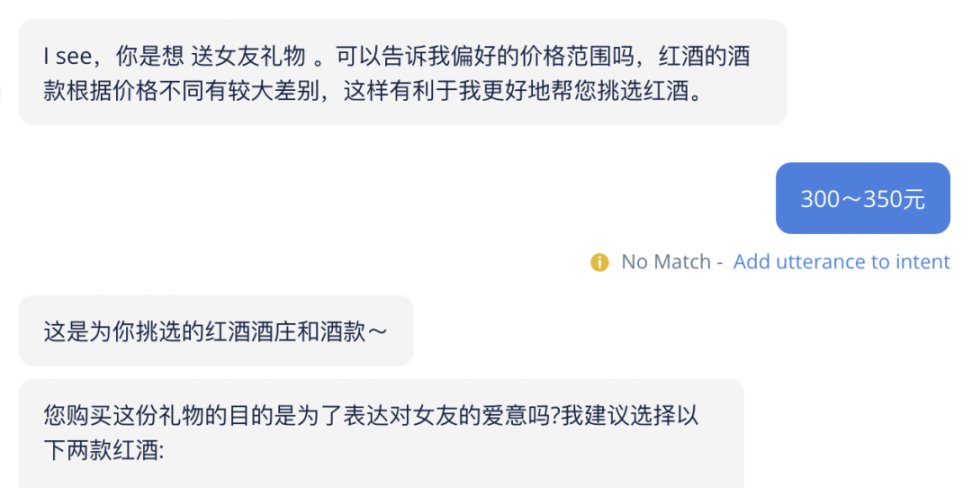Screen dimensions: 972x488
Task: Click the yellow No Match warning icon
Action: pos(600,263)
